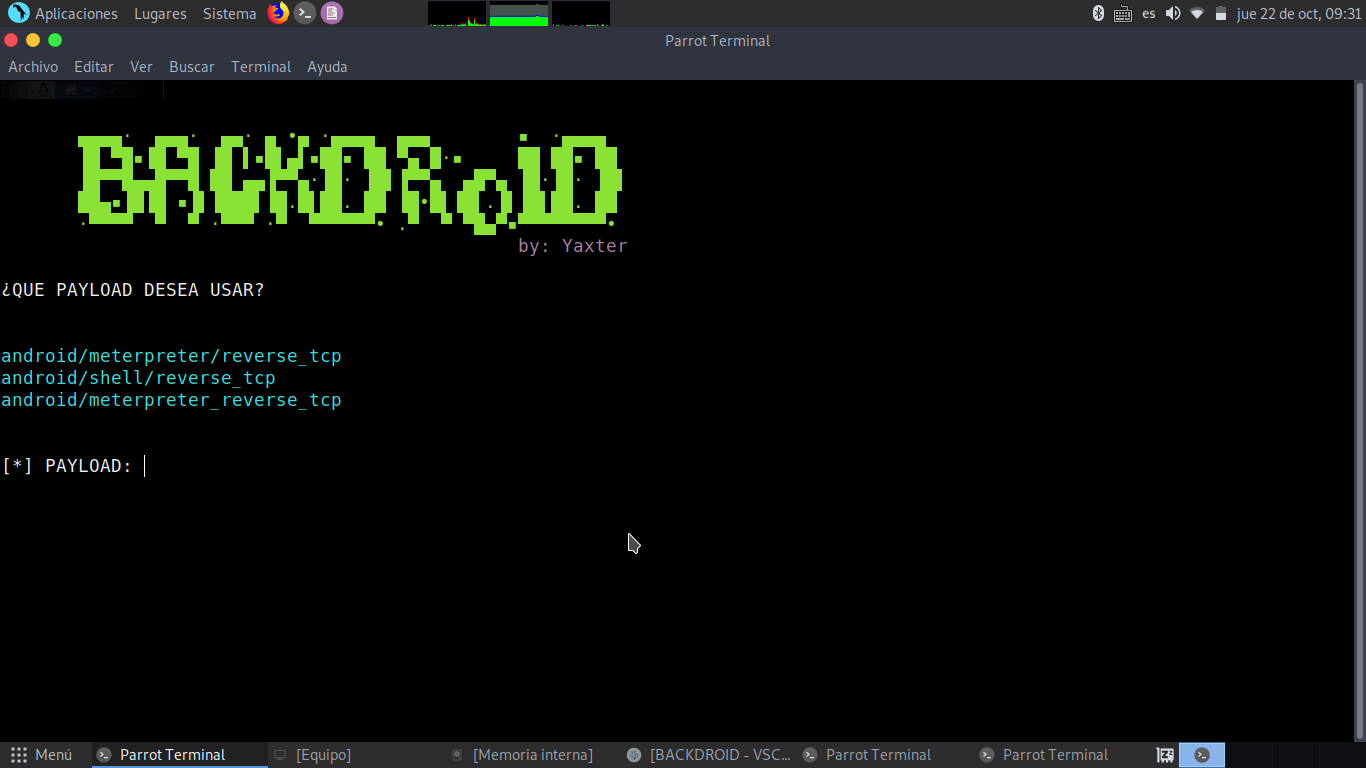Open the Wi-Fi network icon
1366x768 pixels.
click(x=1197, y=13)
